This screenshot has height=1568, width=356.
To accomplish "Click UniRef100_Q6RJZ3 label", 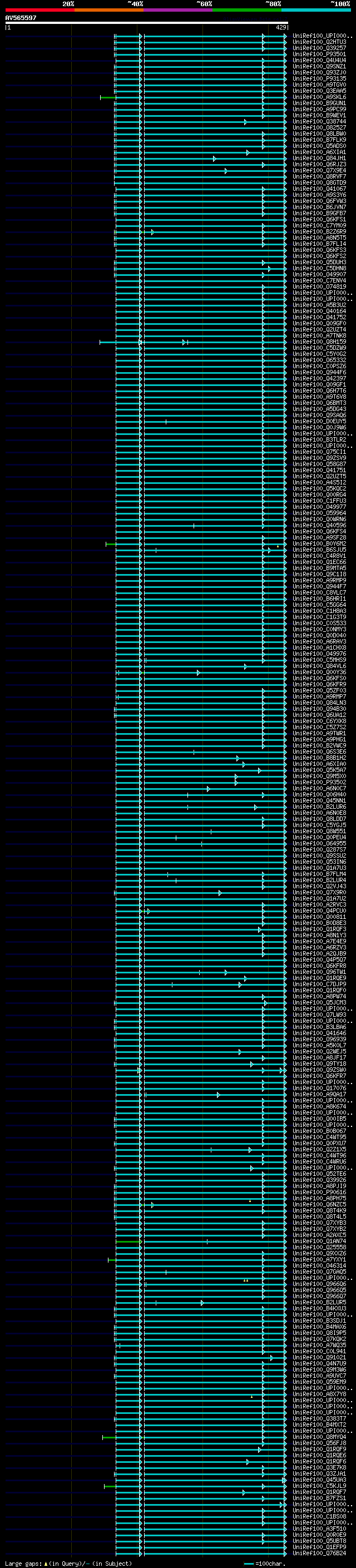I will (319, 164).
